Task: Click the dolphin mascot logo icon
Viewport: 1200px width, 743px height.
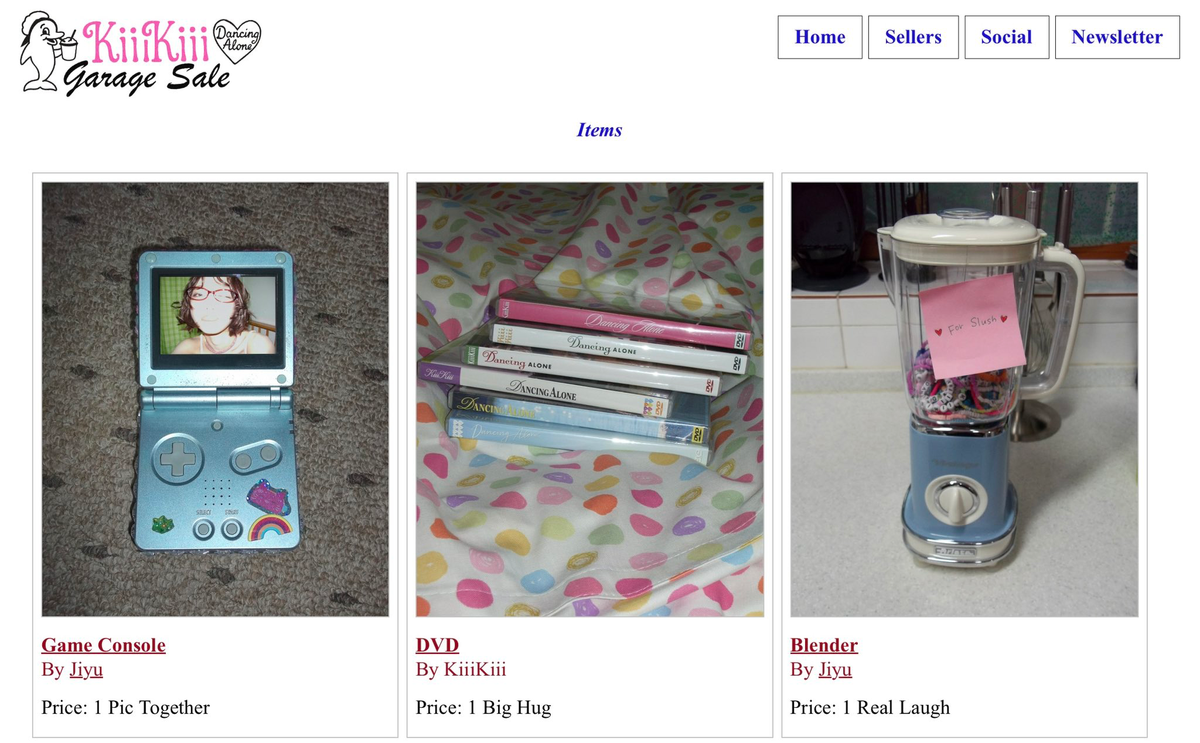Action: click(47, 52)
